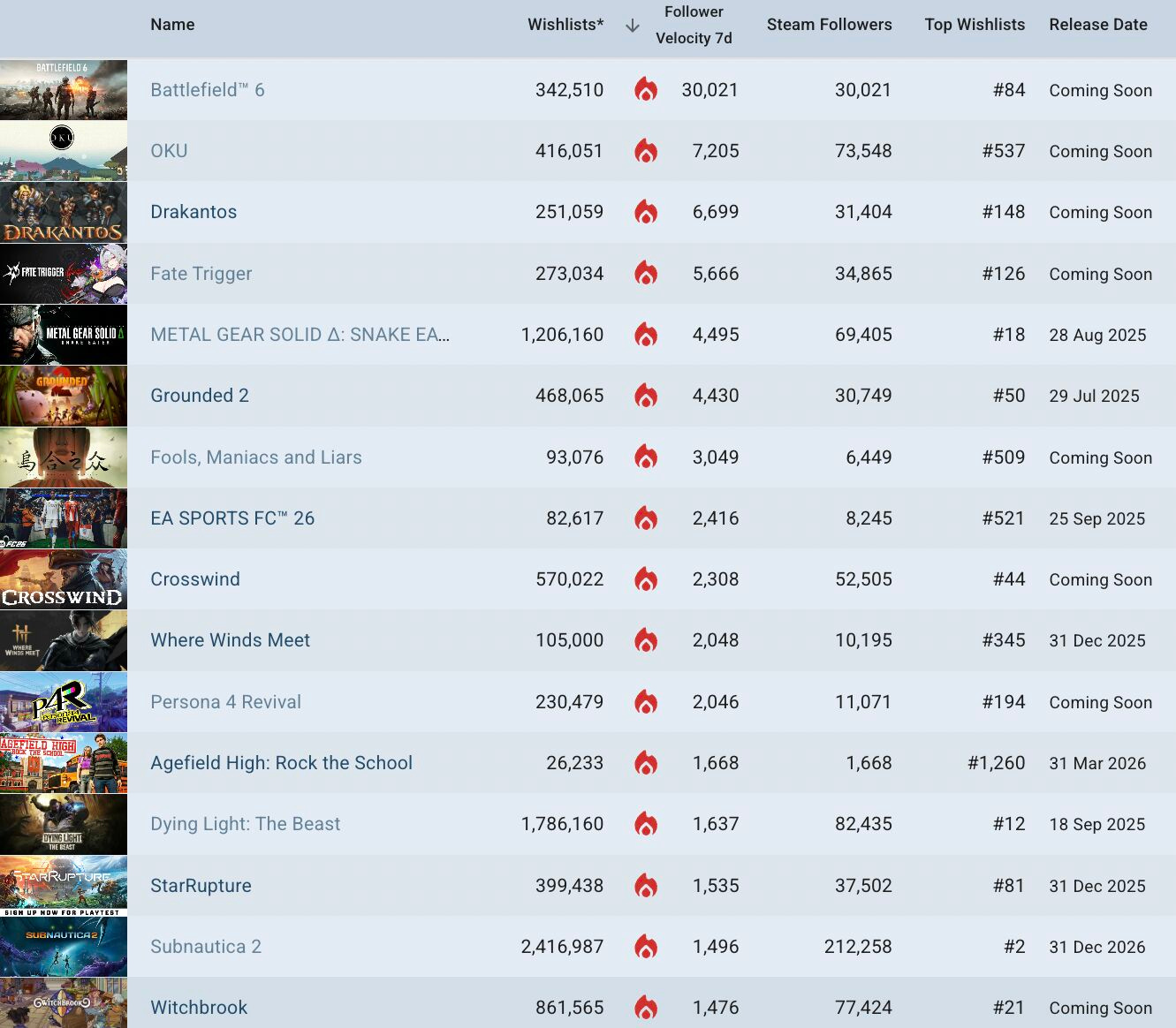Open the OKU game thumbnail
This screenshot has height=1028, width=1176.
[x=64, y=151]
